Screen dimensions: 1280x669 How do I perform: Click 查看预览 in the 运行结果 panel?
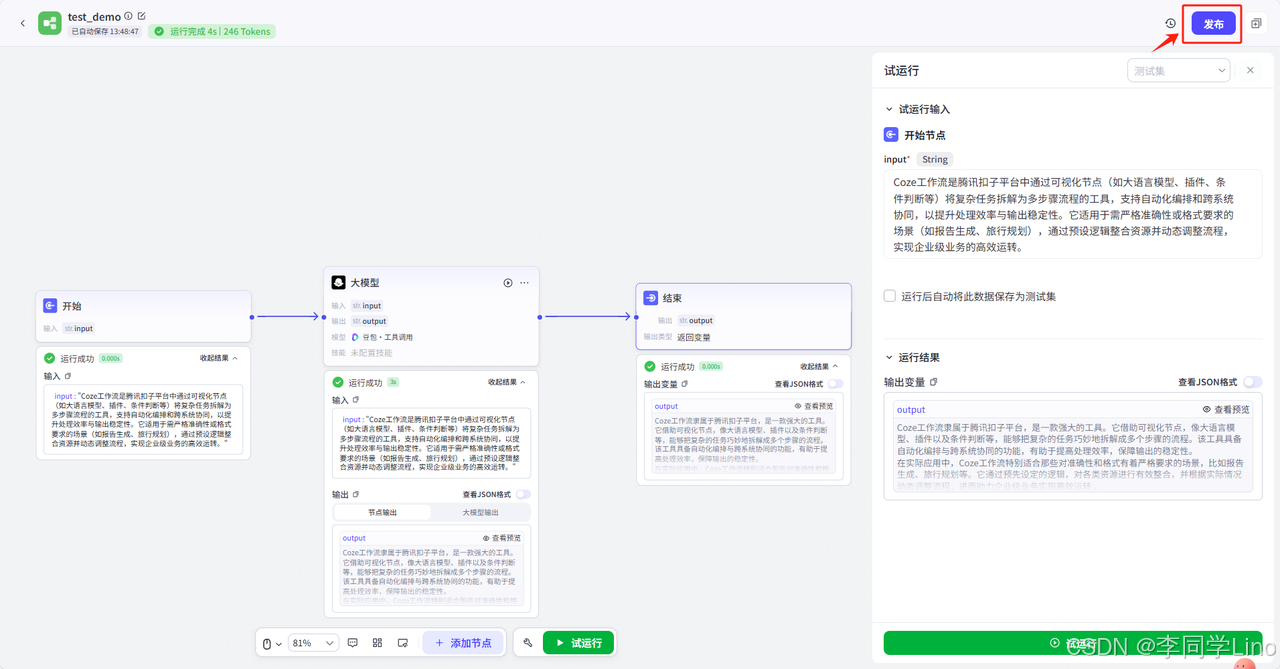(1225, 409)
